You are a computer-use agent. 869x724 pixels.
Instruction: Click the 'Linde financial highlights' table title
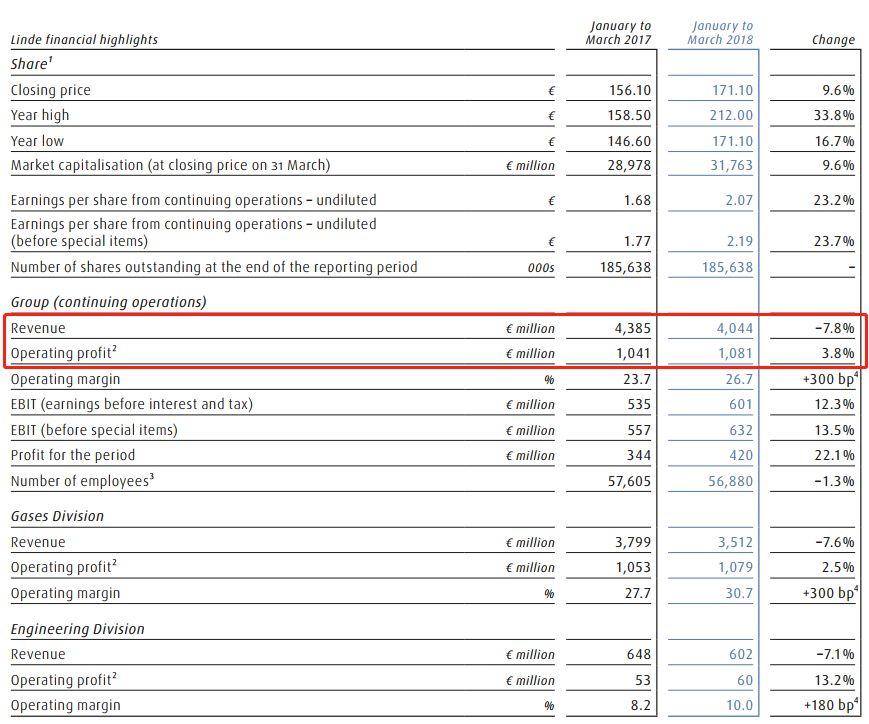pos(84,39)
